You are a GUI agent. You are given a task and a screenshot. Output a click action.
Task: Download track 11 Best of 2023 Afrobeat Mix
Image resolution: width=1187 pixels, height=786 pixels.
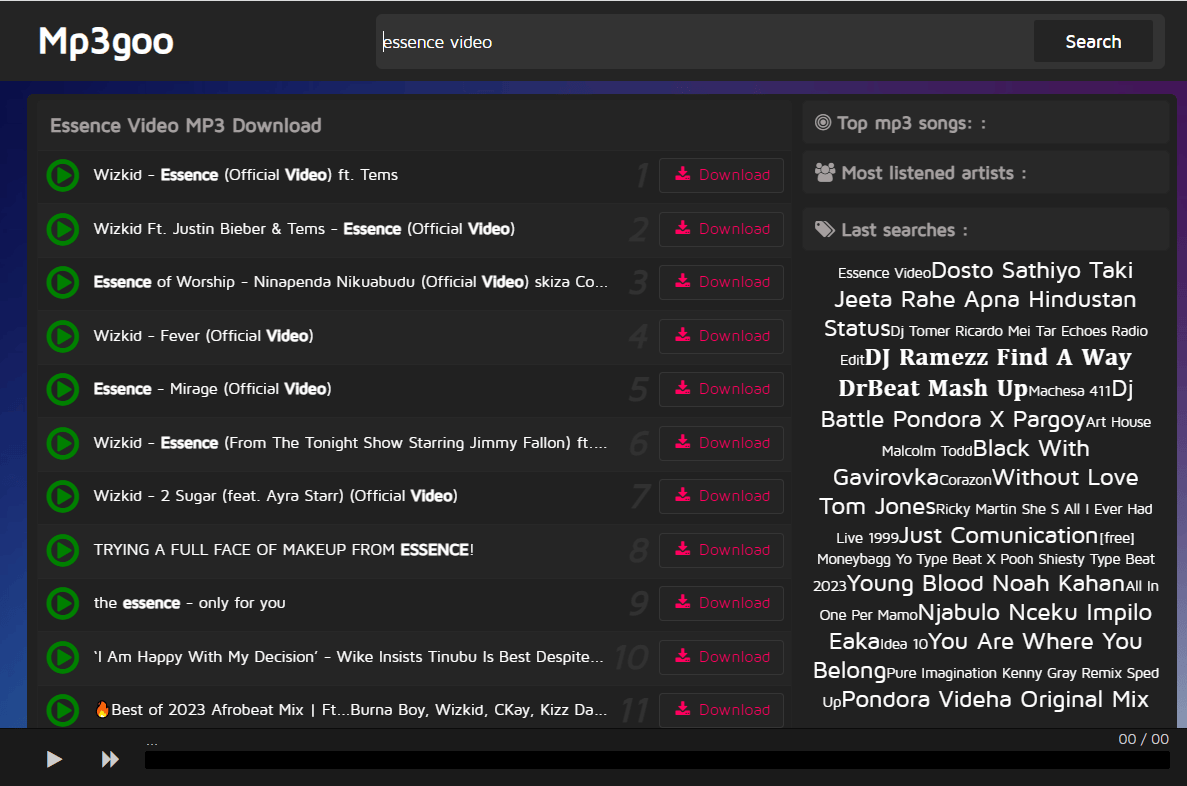pyautogui.click(x=721, y=710)
